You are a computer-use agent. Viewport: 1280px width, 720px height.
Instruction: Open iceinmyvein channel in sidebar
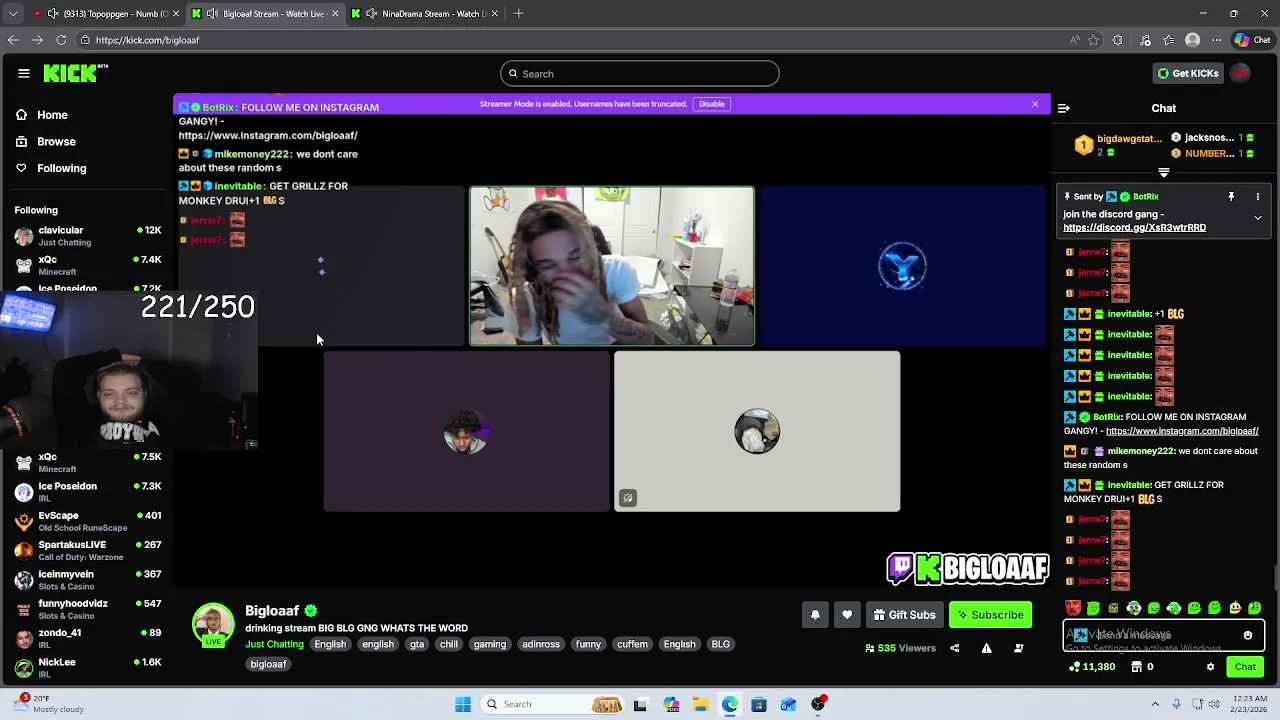[88, 580]
